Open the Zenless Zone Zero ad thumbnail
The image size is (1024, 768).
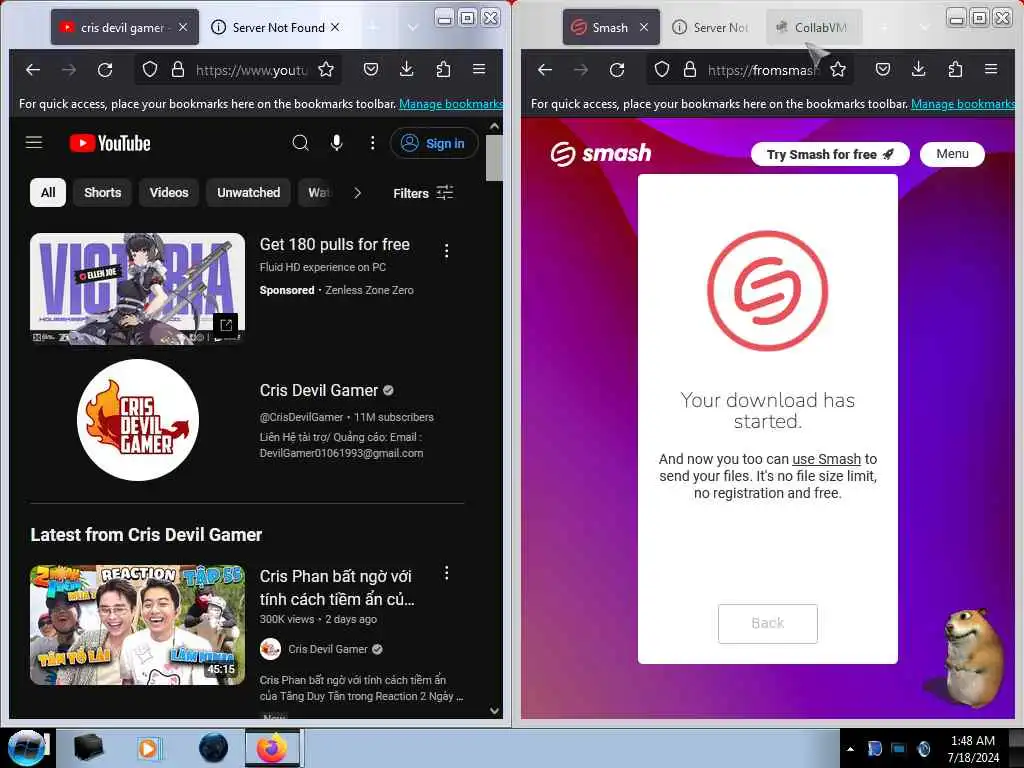tap(137, 288)
